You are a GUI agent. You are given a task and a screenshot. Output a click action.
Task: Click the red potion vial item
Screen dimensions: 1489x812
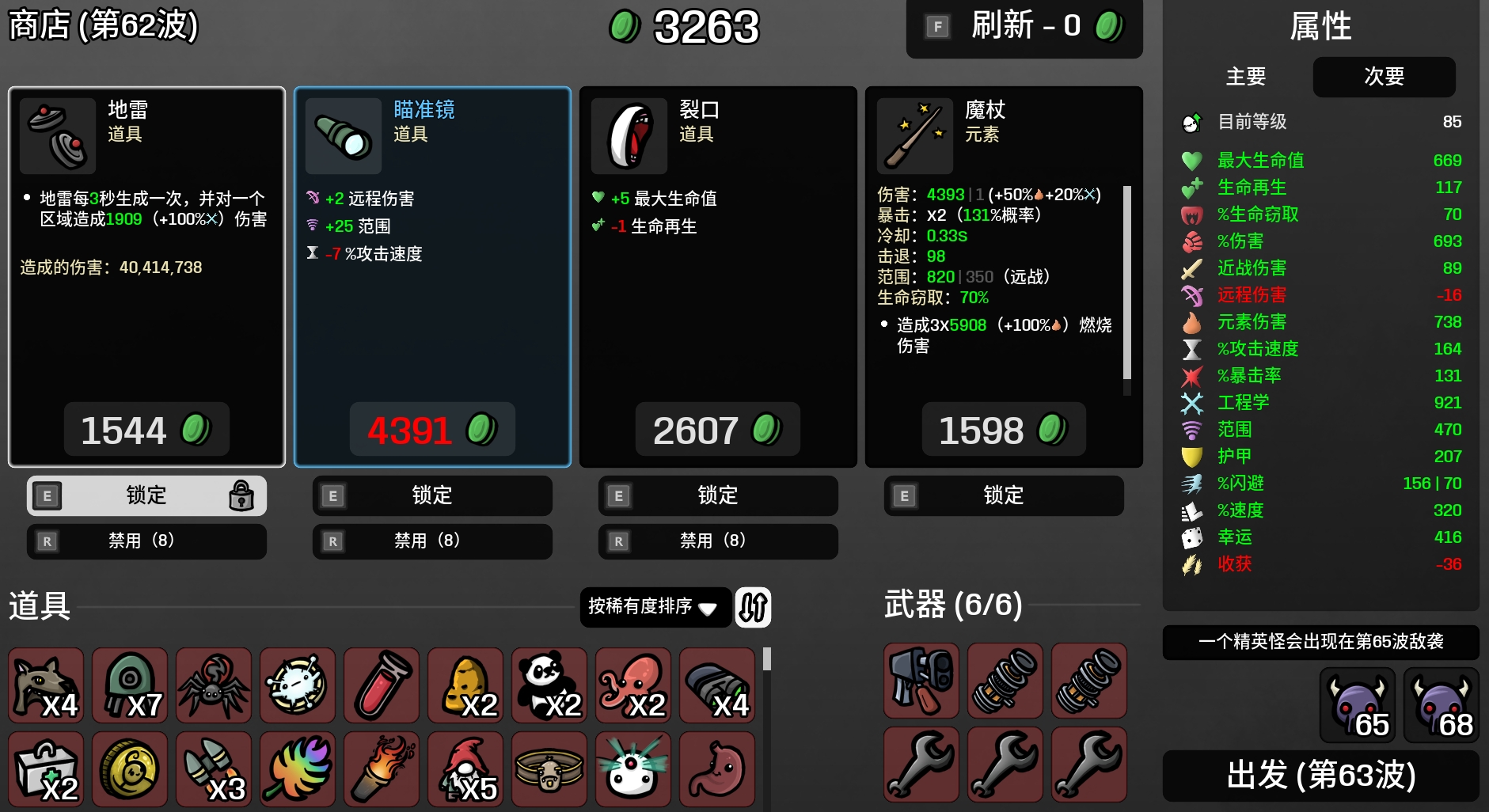click(382, 685)
